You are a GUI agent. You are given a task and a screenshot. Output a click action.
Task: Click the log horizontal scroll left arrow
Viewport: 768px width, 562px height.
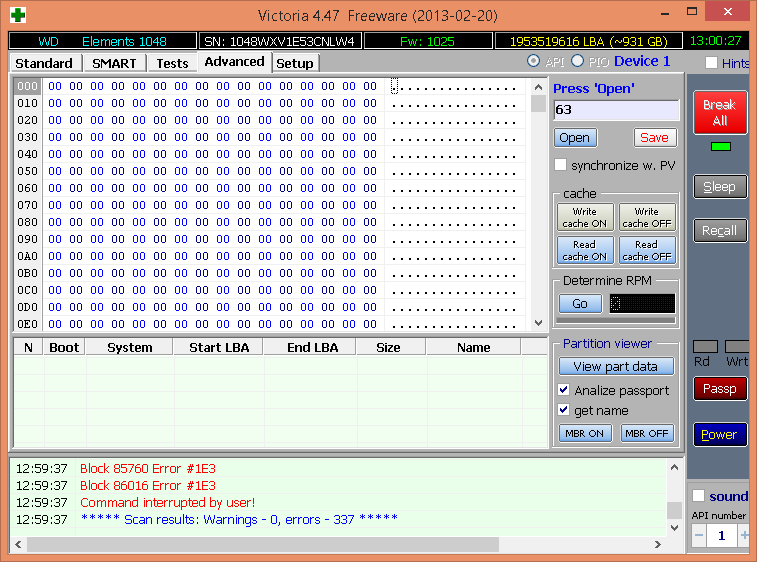pyautogui.click(x=18, y=544)
